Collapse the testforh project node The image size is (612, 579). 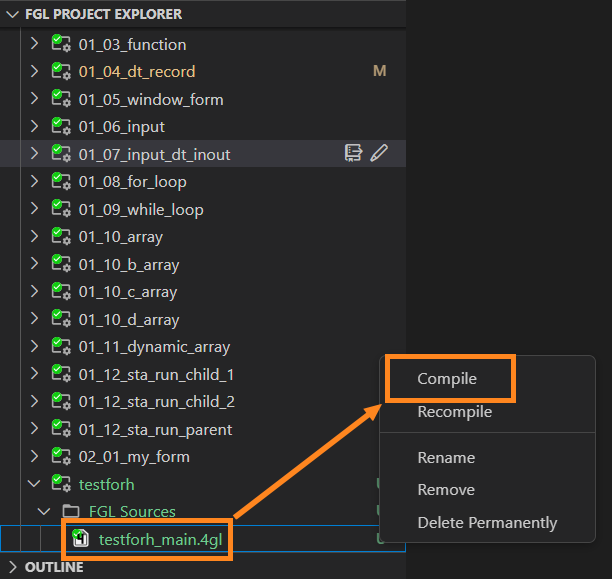[34, 484]
